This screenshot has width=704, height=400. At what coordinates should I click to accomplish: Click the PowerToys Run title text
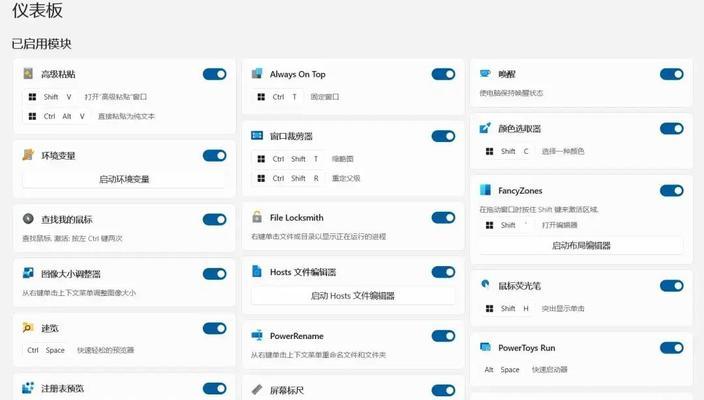pyautogui.click(x=527, y=348)
